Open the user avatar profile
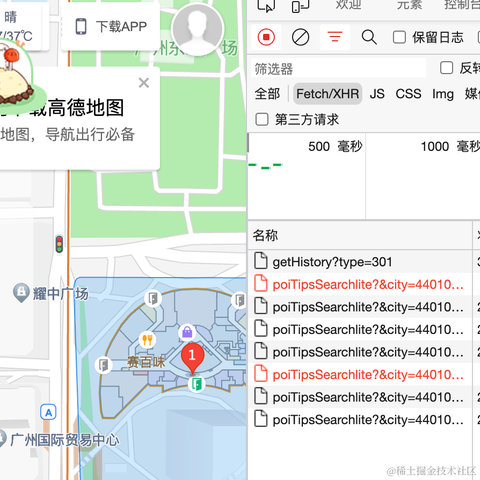480x480 pixels. pyautogui.click(x=197, y=30)
